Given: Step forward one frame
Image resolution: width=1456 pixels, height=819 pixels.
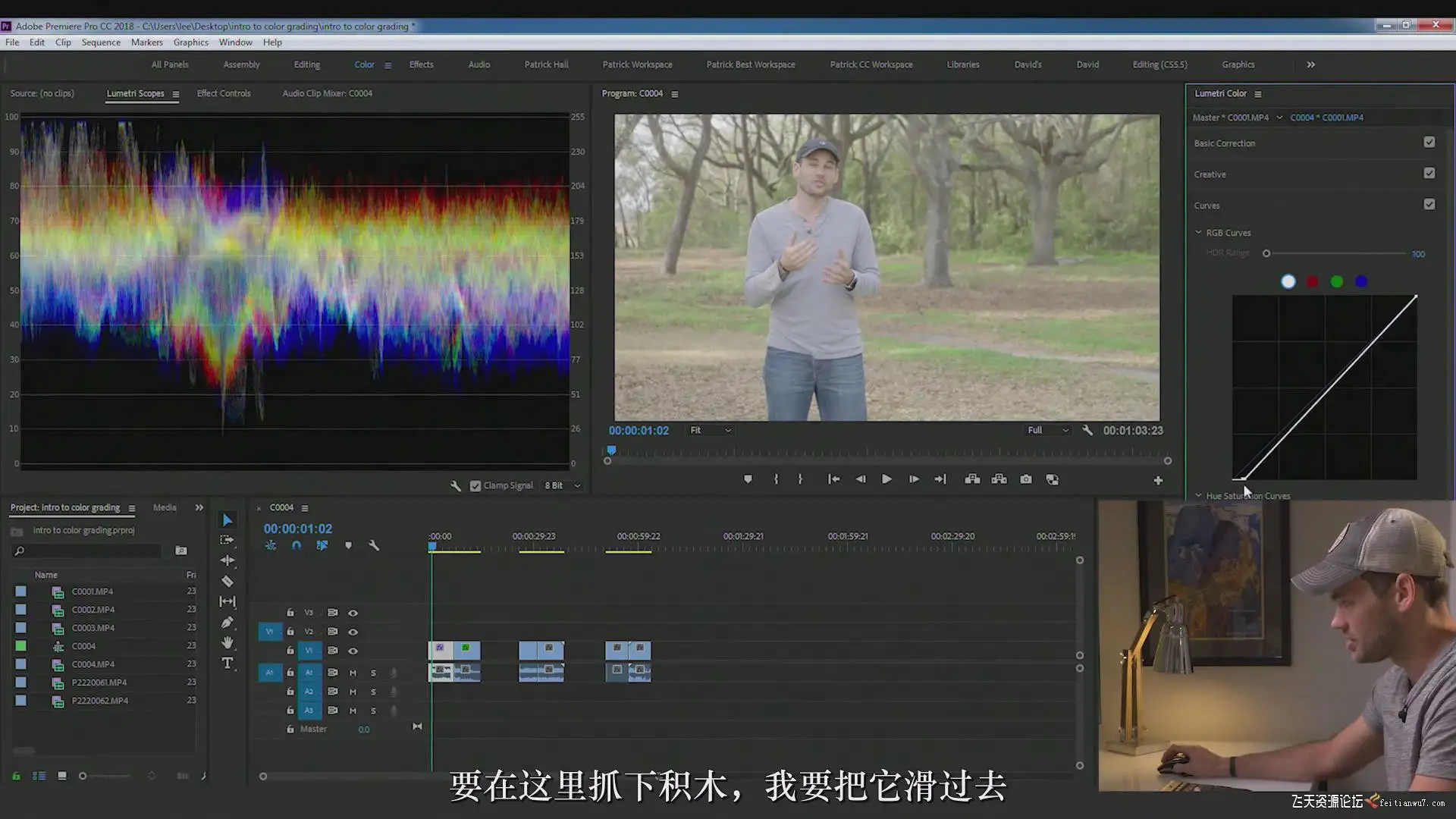Looking at the screenshot, I should 914,479.
